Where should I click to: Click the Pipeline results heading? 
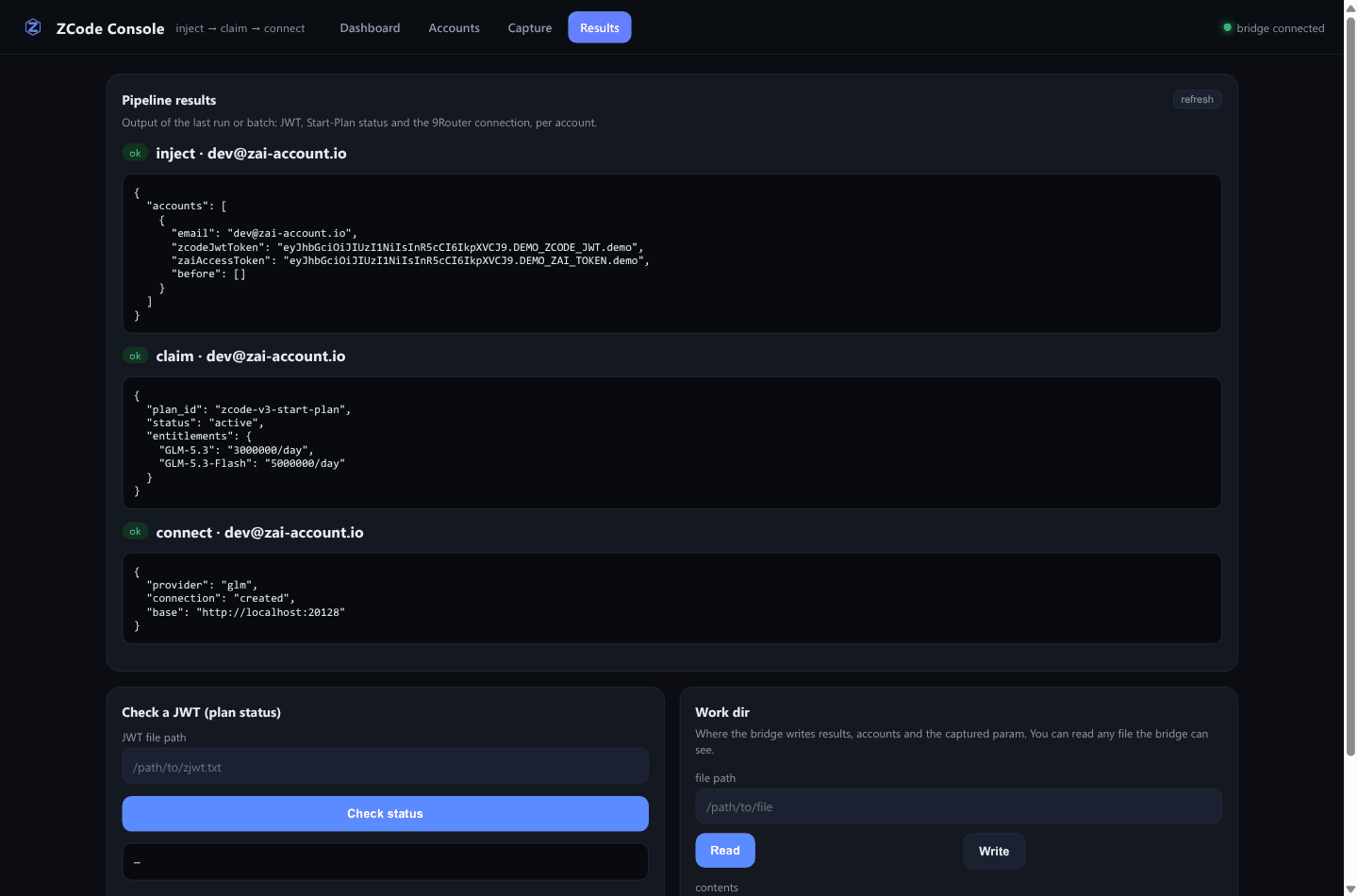(x=169, y=100)
